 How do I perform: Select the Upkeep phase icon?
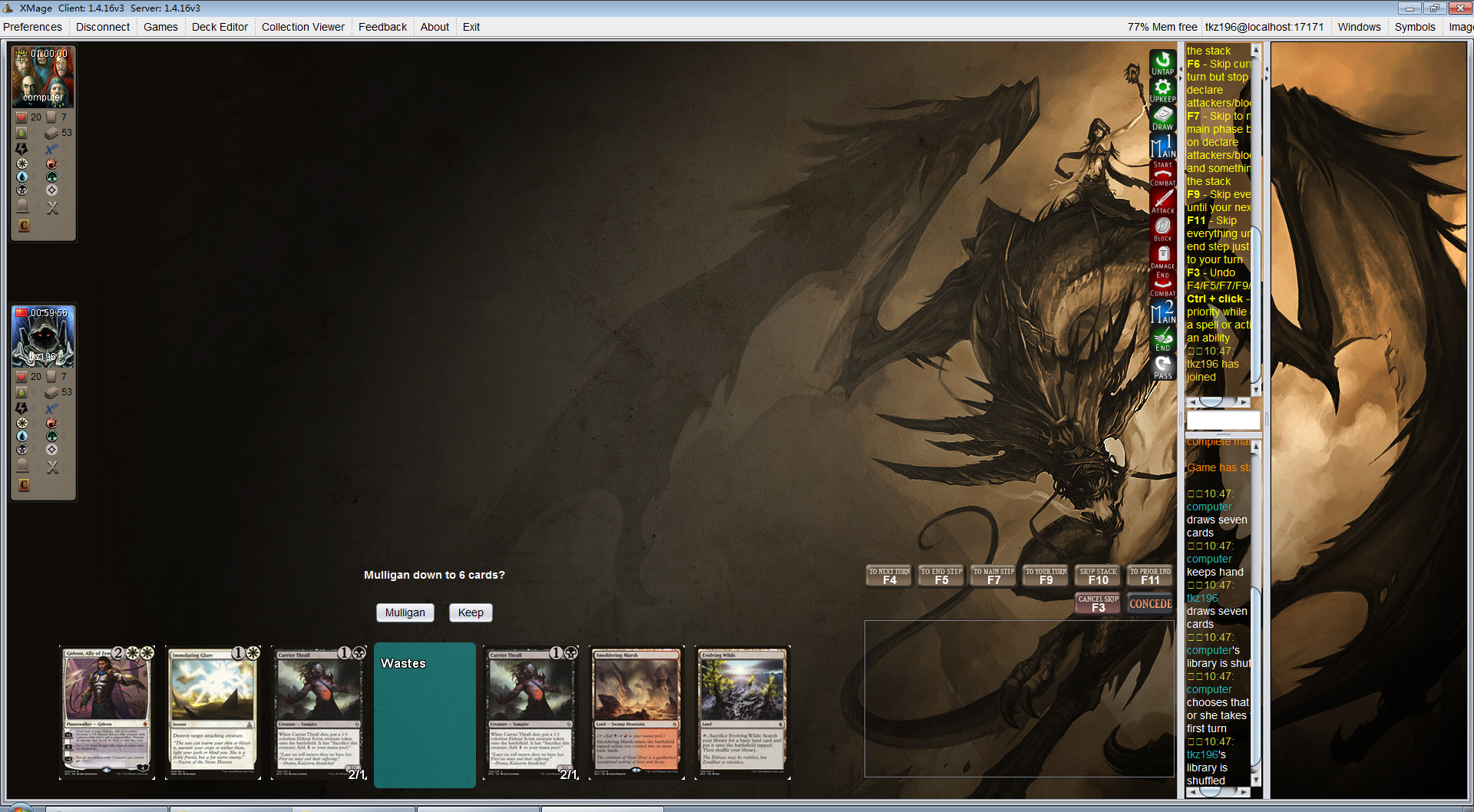click(1162, 90)
